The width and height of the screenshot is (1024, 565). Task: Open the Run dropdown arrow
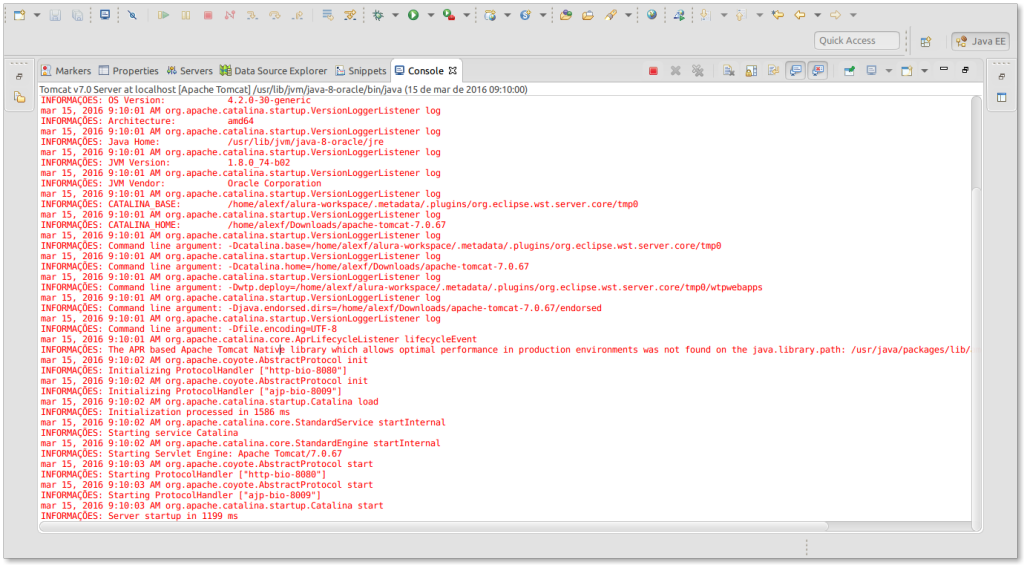coord(430,14)
